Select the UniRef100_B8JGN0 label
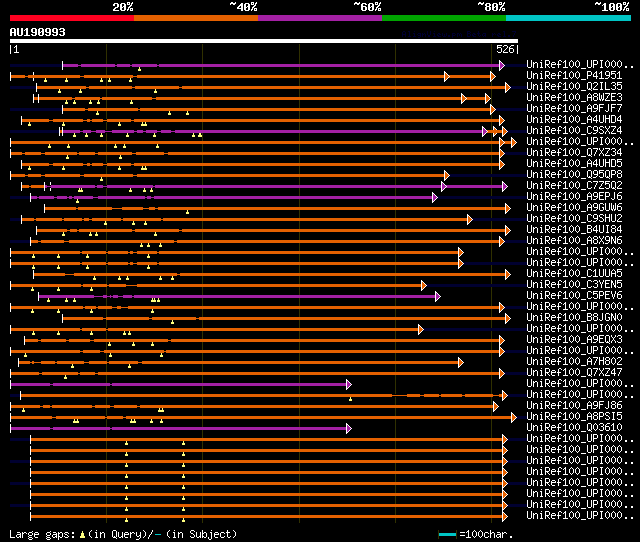The height and width of the screenshot is (542, 640). tap(574, 318)
